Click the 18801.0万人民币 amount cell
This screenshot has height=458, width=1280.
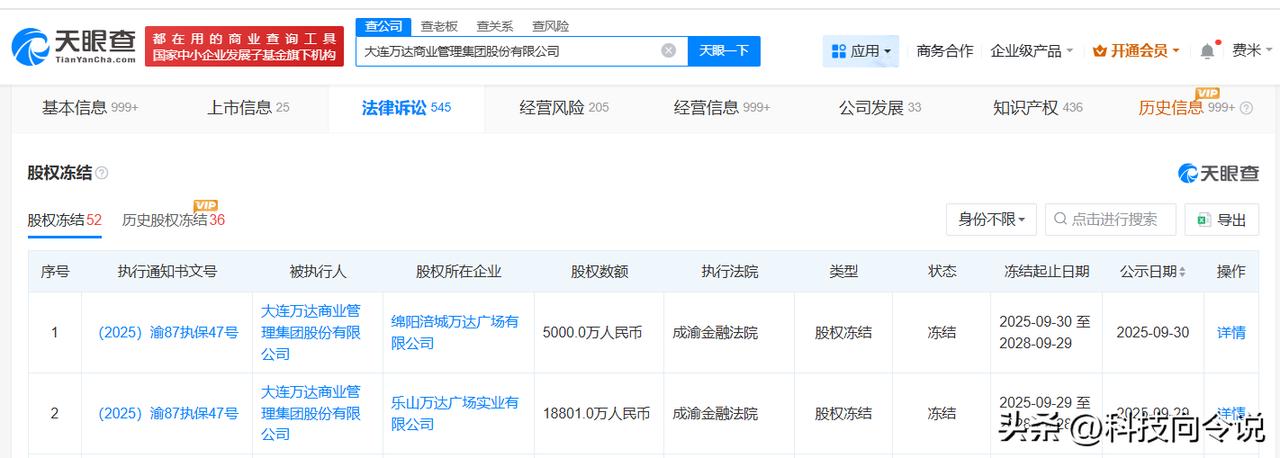pyautogui.click(x=596, y=413)
